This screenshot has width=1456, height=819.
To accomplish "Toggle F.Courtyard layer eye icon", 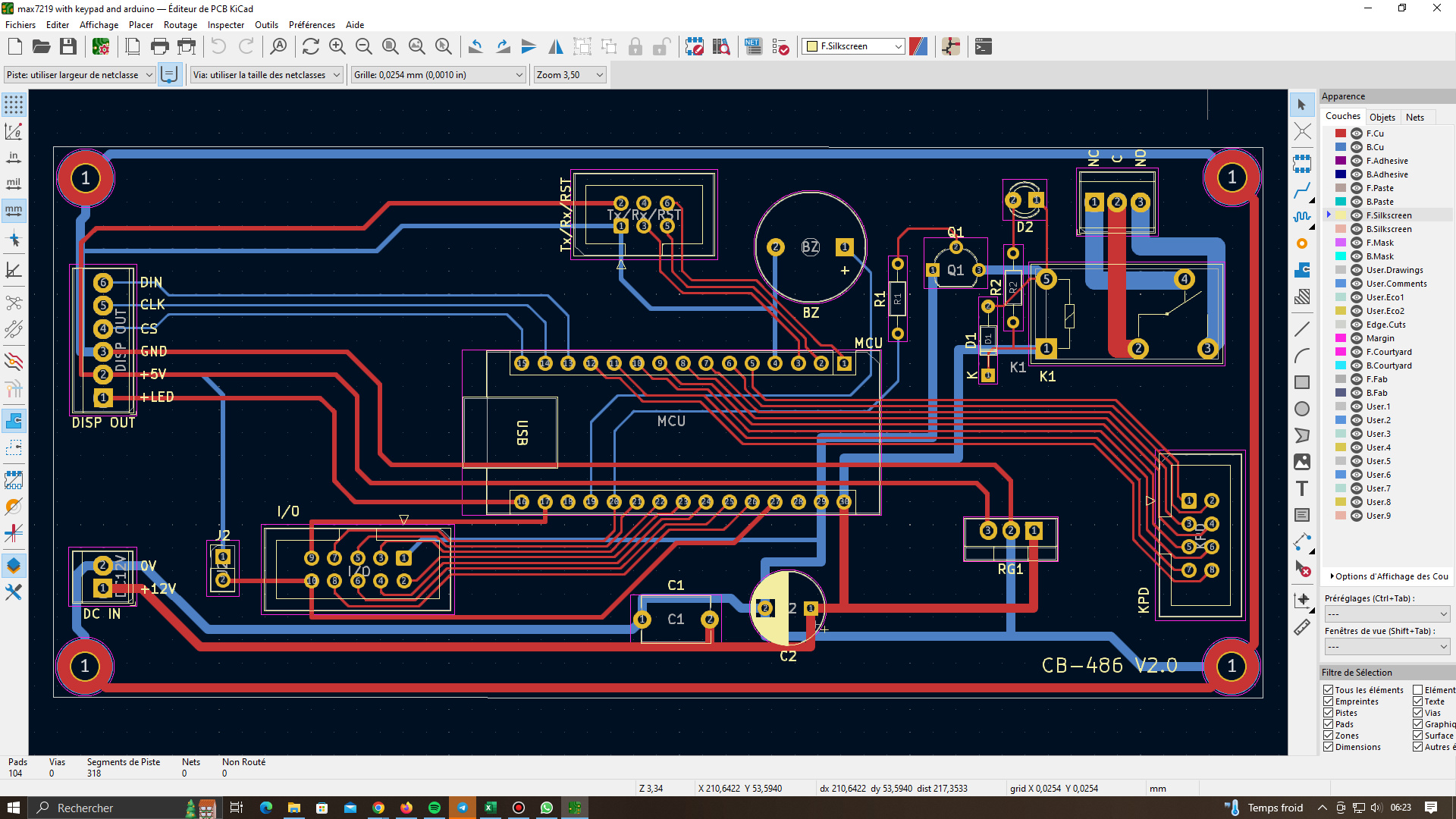I will tap(1357, 352).
